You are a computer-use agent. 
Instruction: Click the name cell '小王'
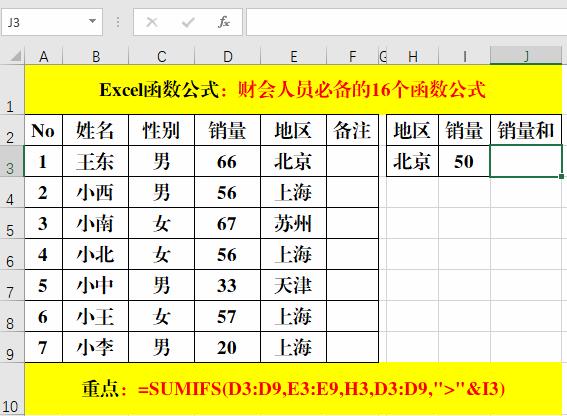(x=95, y=317)
